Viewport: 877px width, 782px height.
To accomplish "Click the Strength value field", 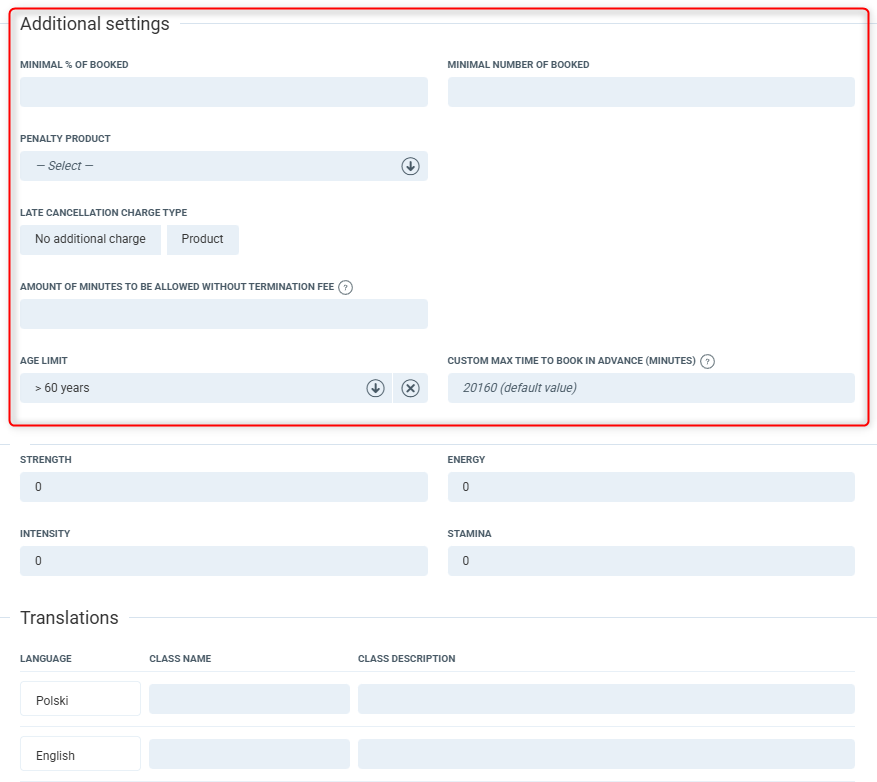I will point(223,487).
